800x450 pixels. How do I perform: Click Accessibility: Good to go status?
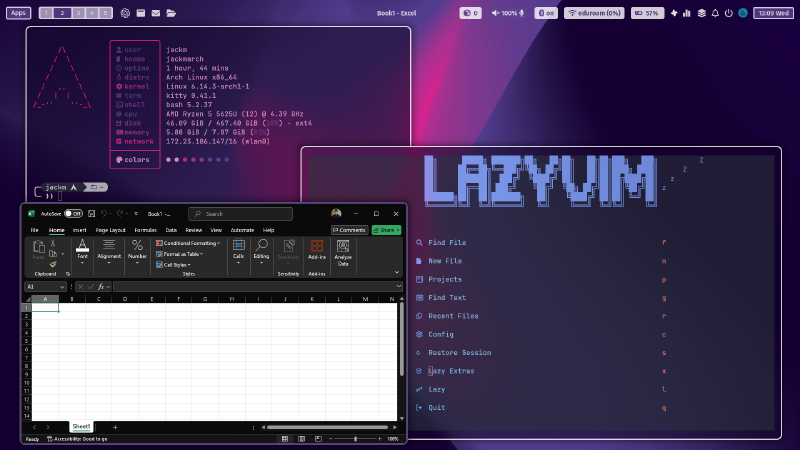click(78, 439)
